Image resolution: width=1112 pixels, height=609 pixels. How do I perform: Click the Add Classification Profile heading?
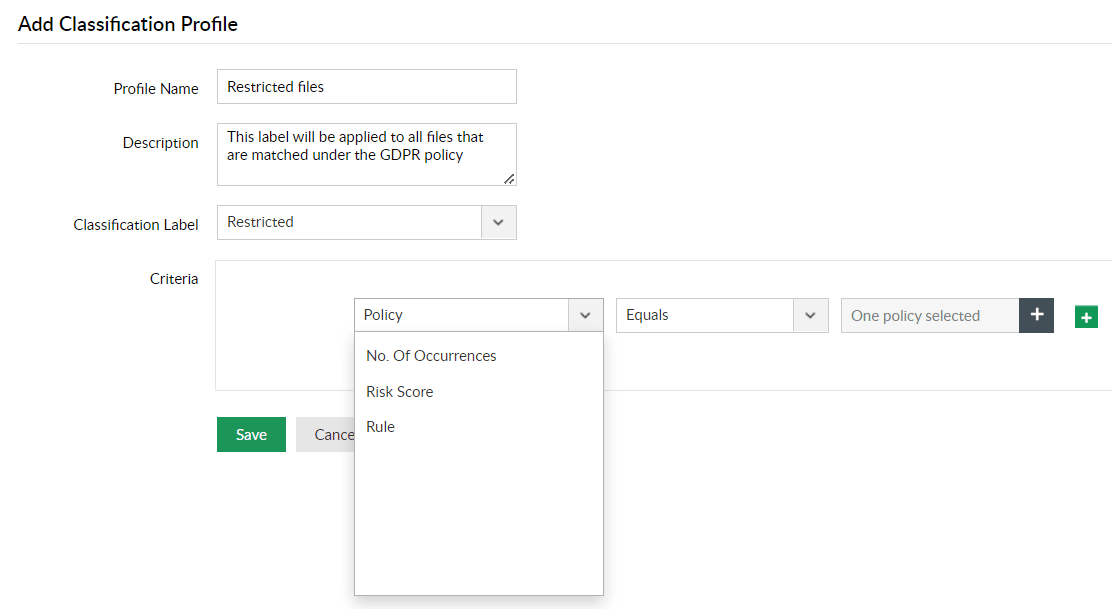(x=128, y=24)
